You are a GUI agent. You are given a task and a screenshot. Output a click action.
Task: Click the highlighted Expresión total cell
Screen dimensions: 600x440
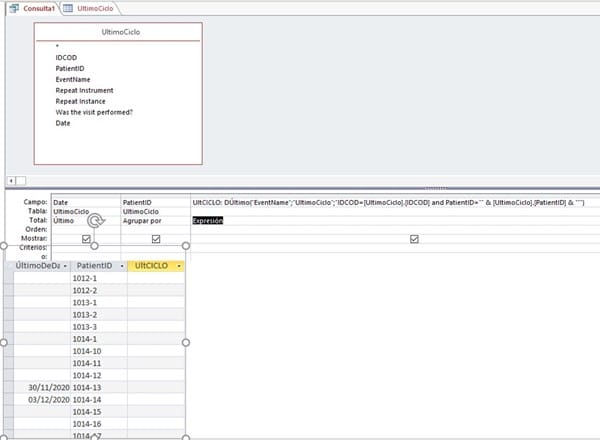pos(208,220)
